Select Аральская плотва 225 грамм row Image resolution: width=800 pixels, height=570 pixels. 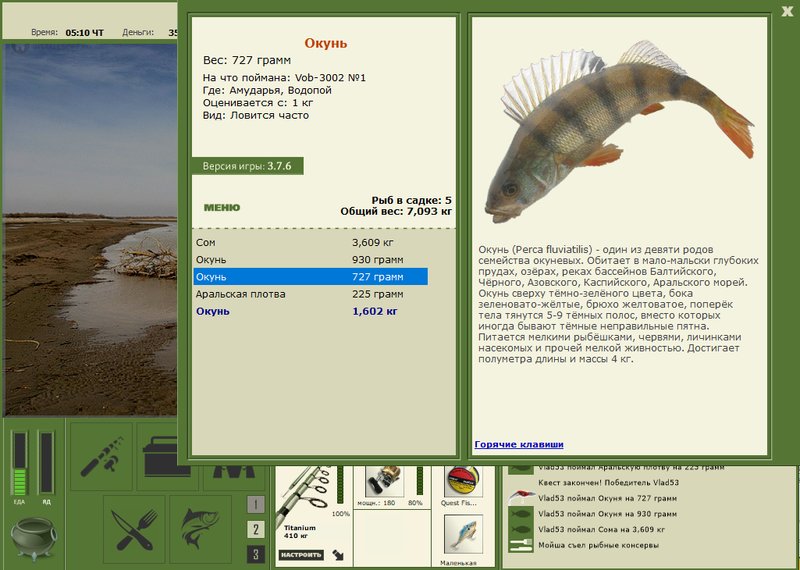click(x=311, y=294)
